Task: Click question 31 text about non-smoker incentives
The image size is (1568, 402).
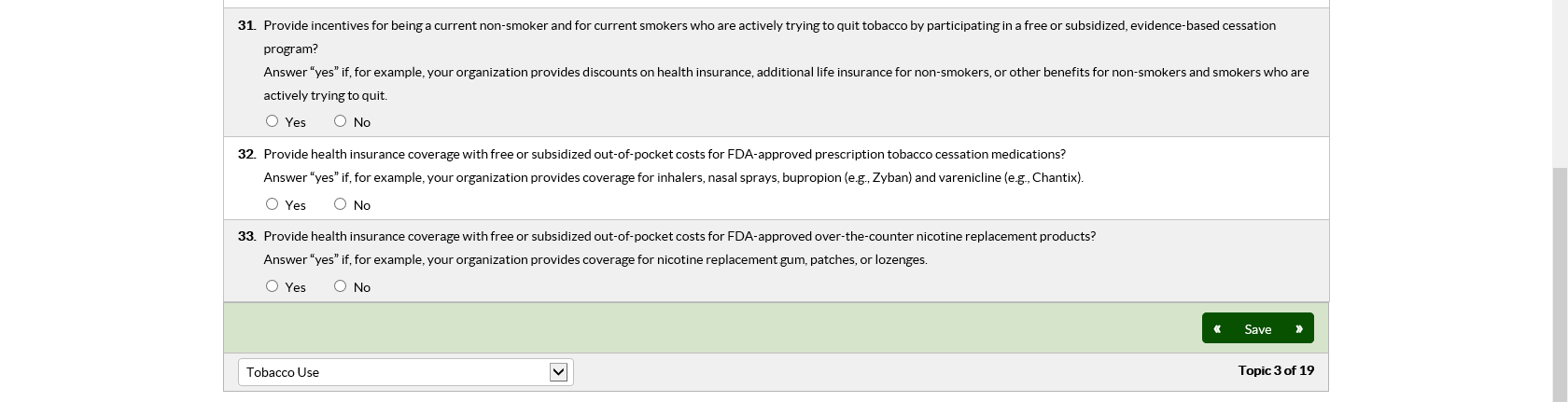Action: [769, 26]
